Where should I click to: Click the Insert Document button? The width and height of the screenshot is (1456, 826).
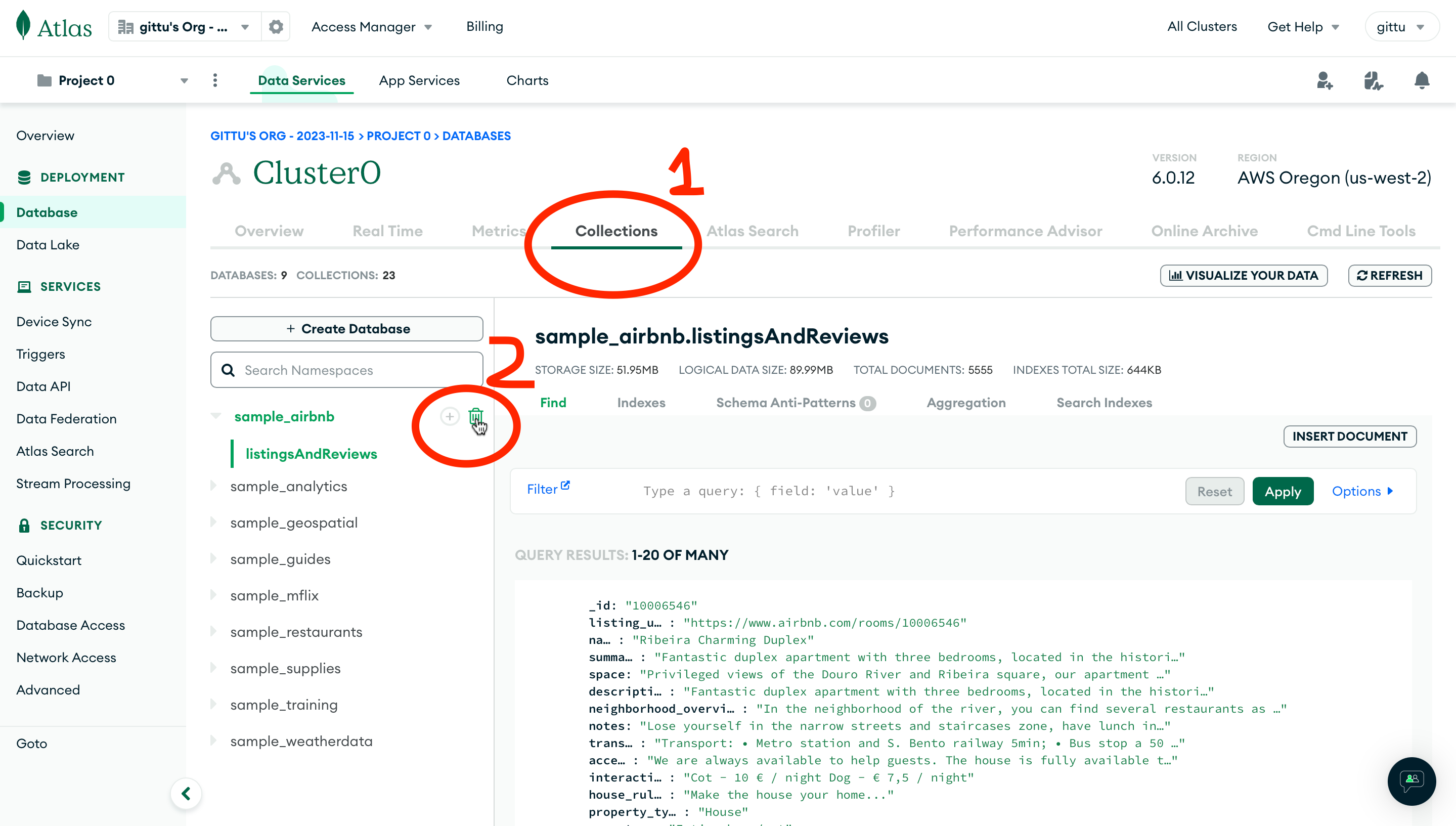point(1349,436)
